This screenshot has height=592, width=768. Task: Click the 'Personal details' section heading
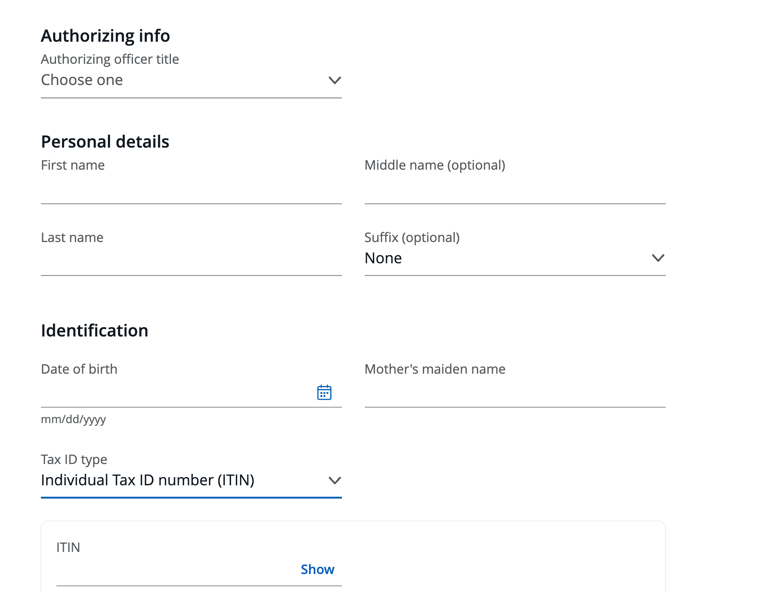(105, 141)
